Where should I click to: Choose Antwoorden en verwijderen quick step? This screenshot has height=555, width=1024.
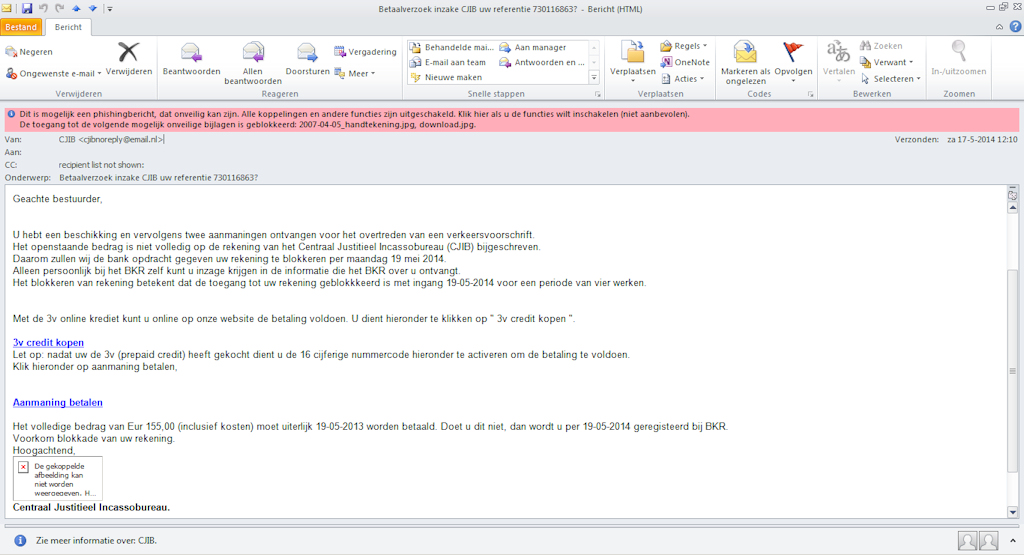click(x=541, y=62)
